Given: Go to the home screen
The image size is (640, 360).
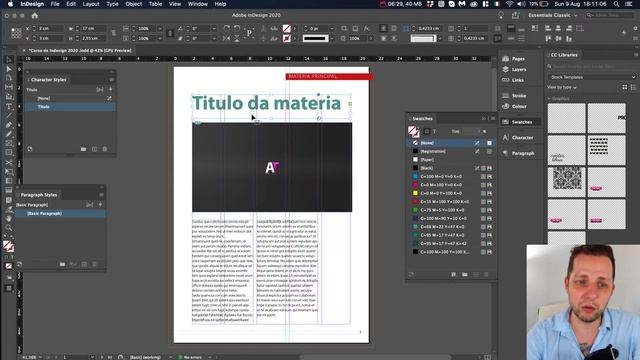Looking at the screenshot, I should [x=35, y=16].
